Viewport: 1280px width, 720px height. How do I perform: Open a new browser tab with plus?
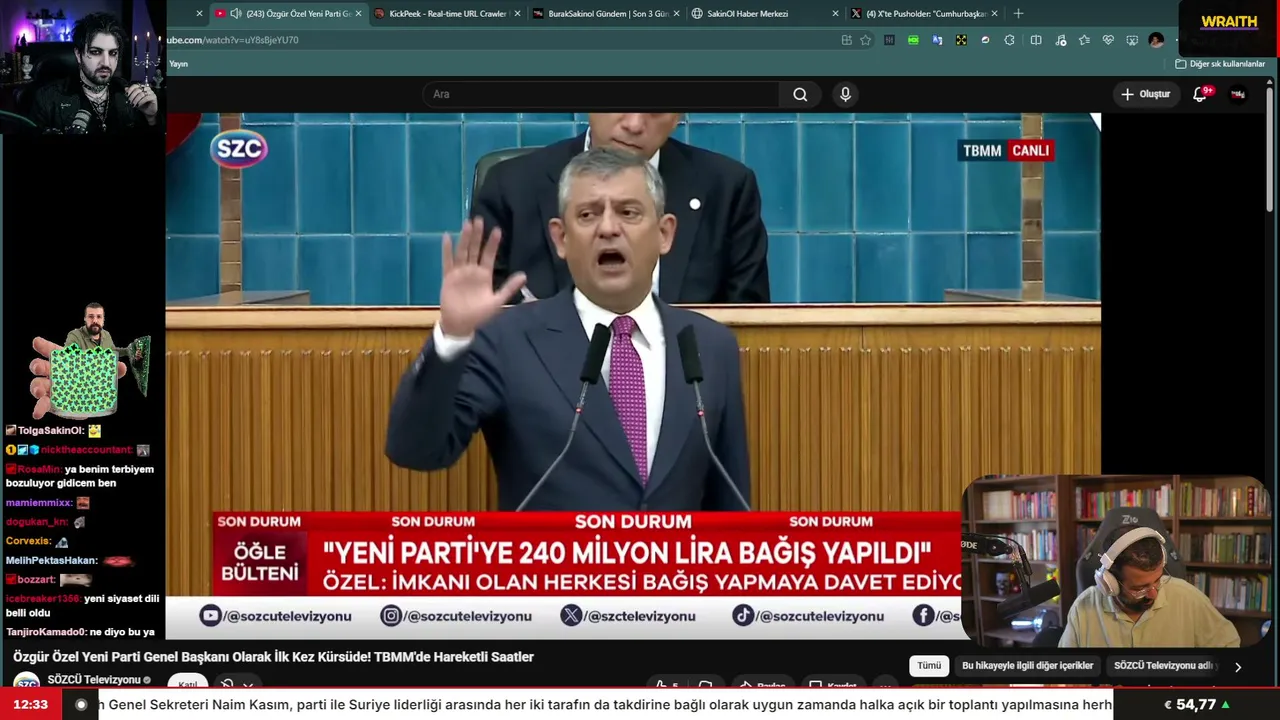pos(1018,14)
